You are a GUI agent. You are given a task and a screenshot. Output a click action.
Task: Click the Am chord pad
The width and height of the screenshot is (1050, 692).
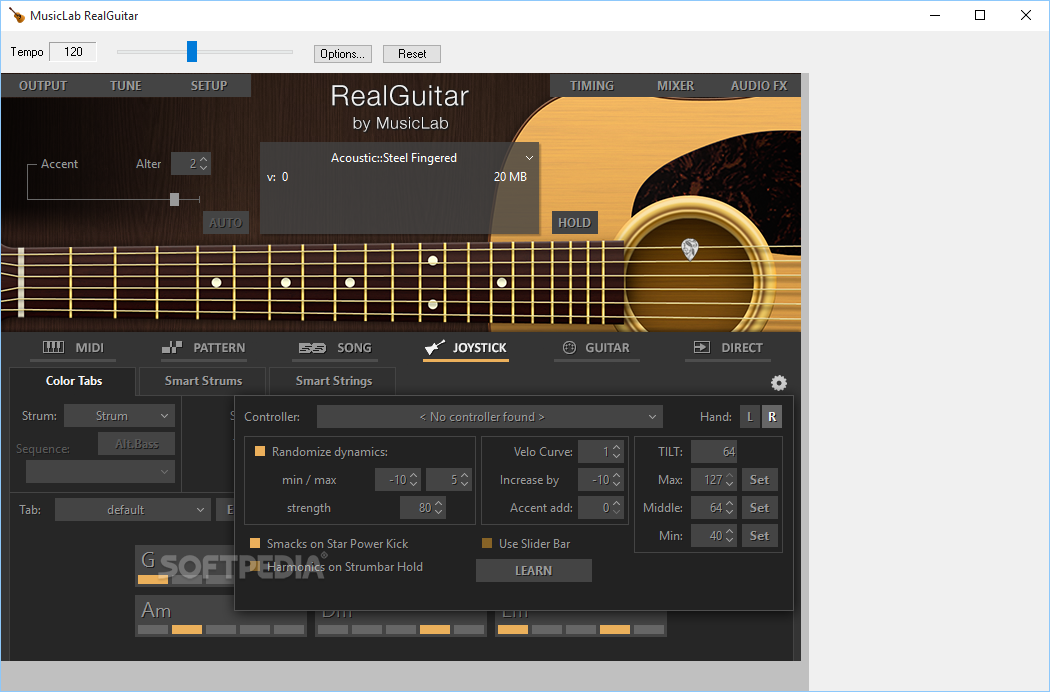click(x=220, y=616)
